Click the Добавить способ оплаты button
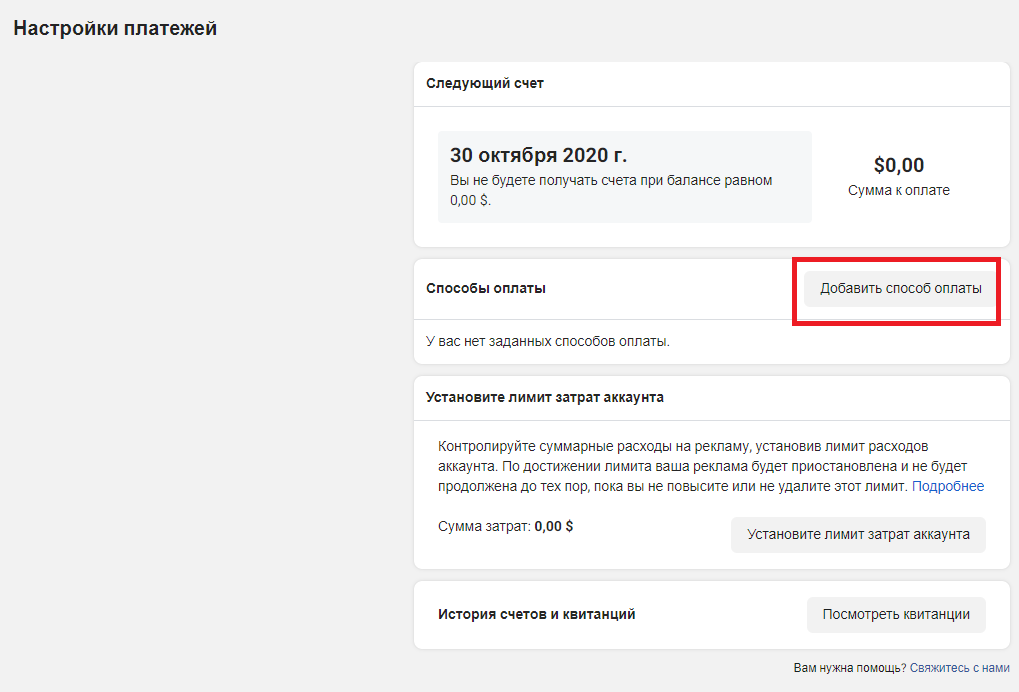Image resolution: width=1019 pixels, height=692 pixels. point(900,289)
